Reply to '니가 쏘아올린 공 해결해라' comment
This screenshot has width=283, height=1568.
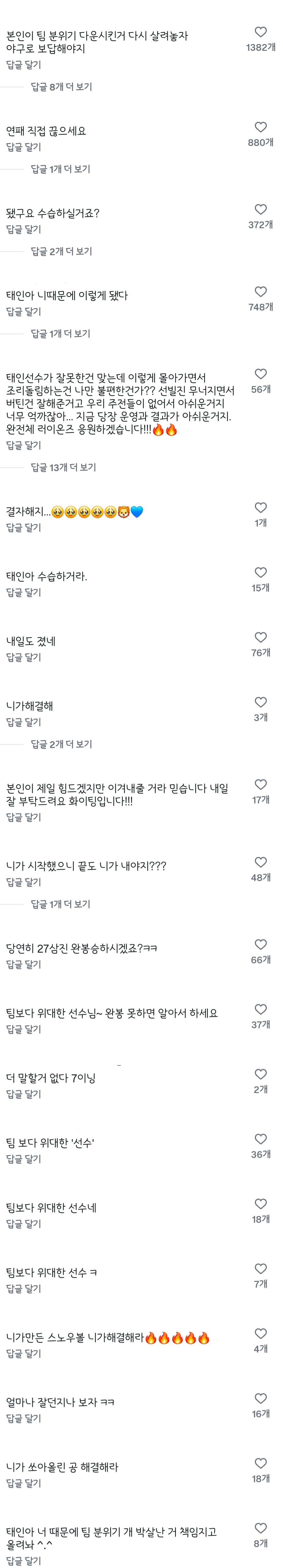click(24, 1483)
